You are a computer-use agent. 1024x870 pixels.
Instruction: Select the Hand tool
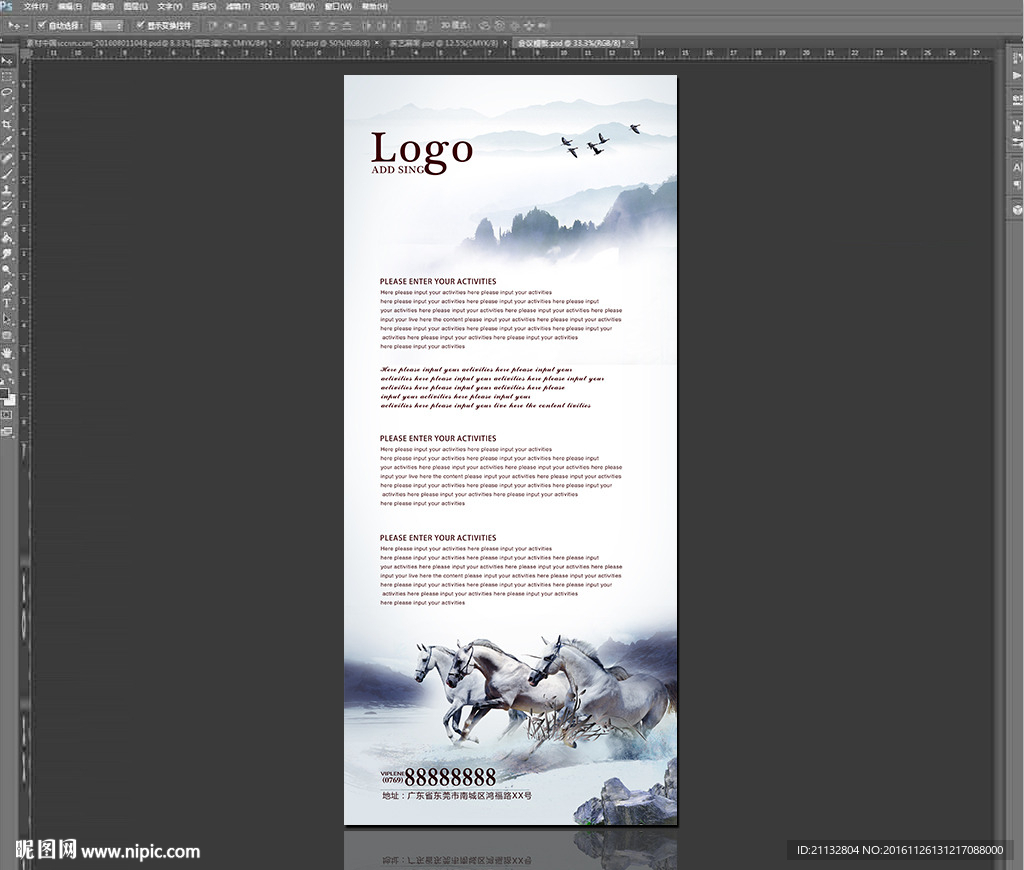[7, 352]
